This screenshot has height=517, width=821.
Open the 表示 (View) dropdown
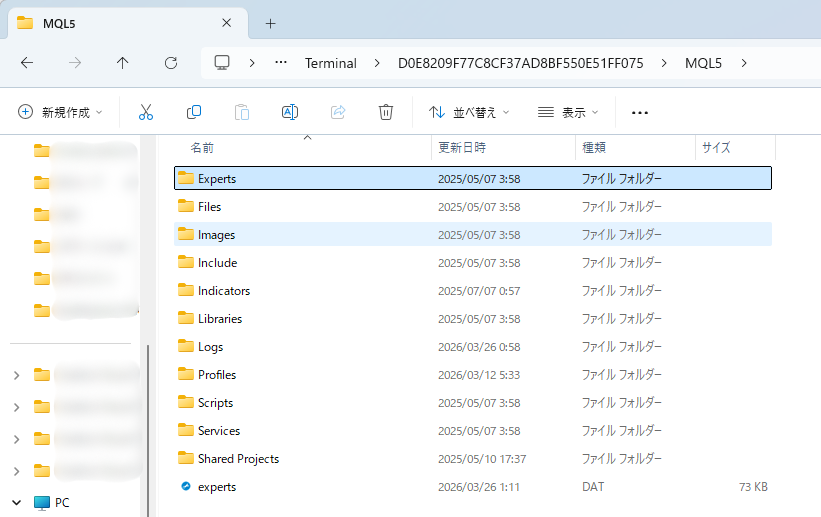click(x=568, y=112)
